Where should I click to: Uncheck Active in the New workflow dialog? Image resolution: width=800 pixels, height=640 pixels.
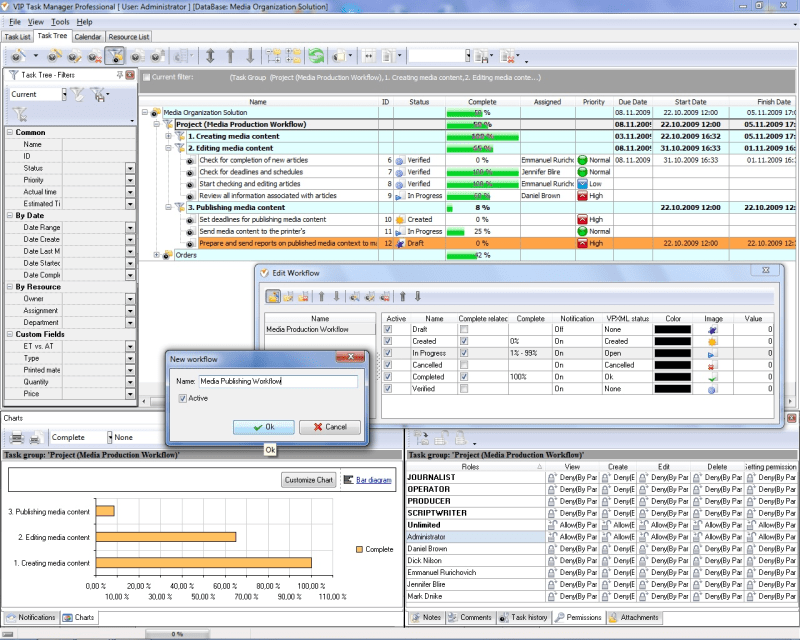point(182,398)
